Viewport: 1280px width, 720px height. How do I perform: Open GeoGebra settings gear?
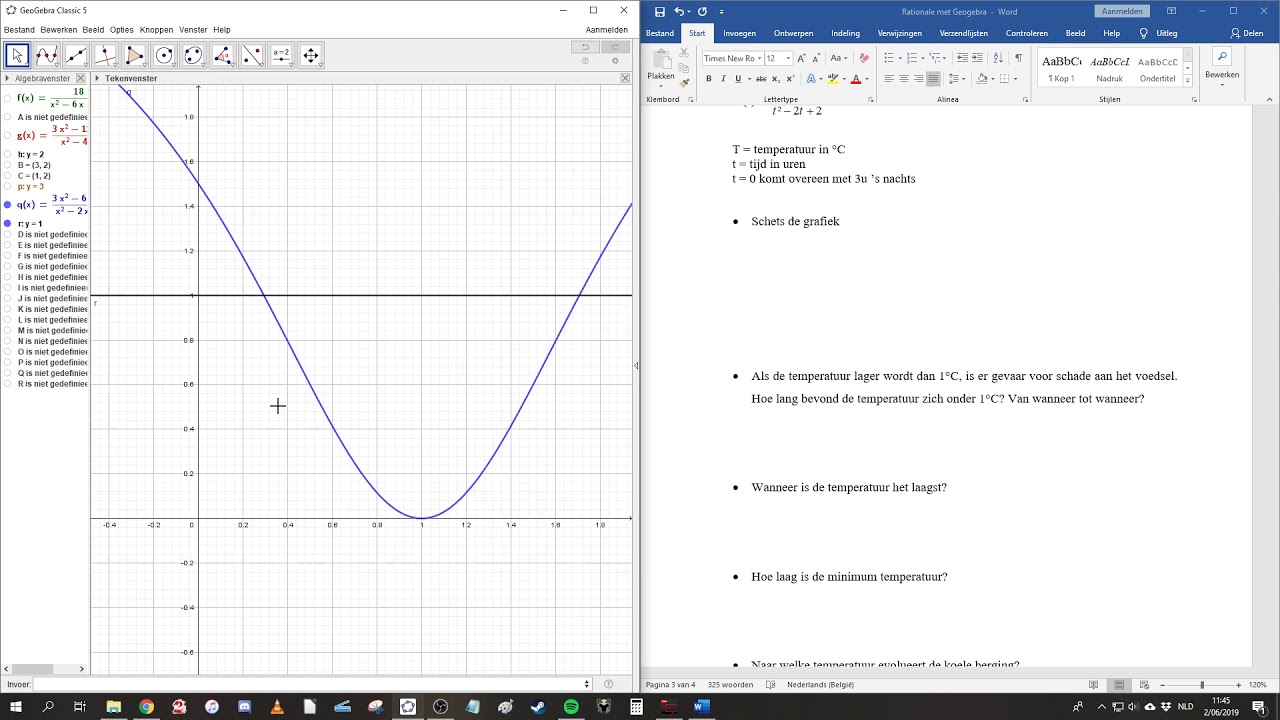615,61
